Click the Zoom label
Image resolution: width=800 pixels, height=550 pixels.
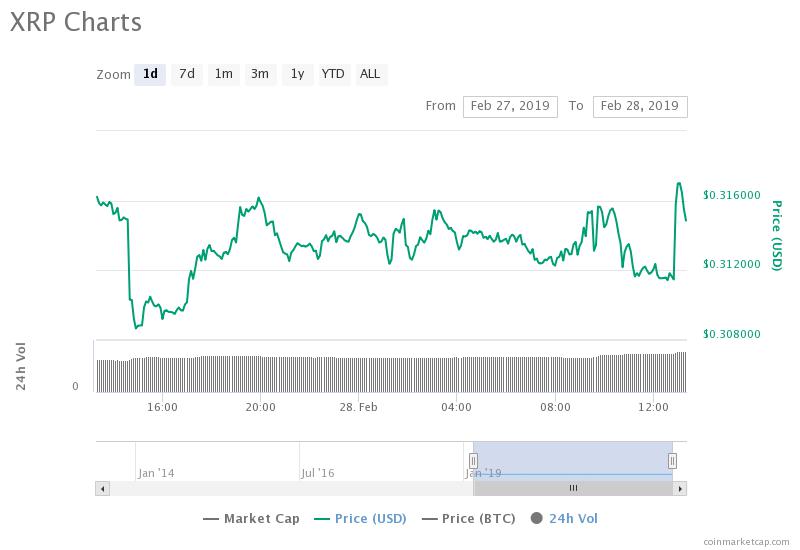point(113,75)
